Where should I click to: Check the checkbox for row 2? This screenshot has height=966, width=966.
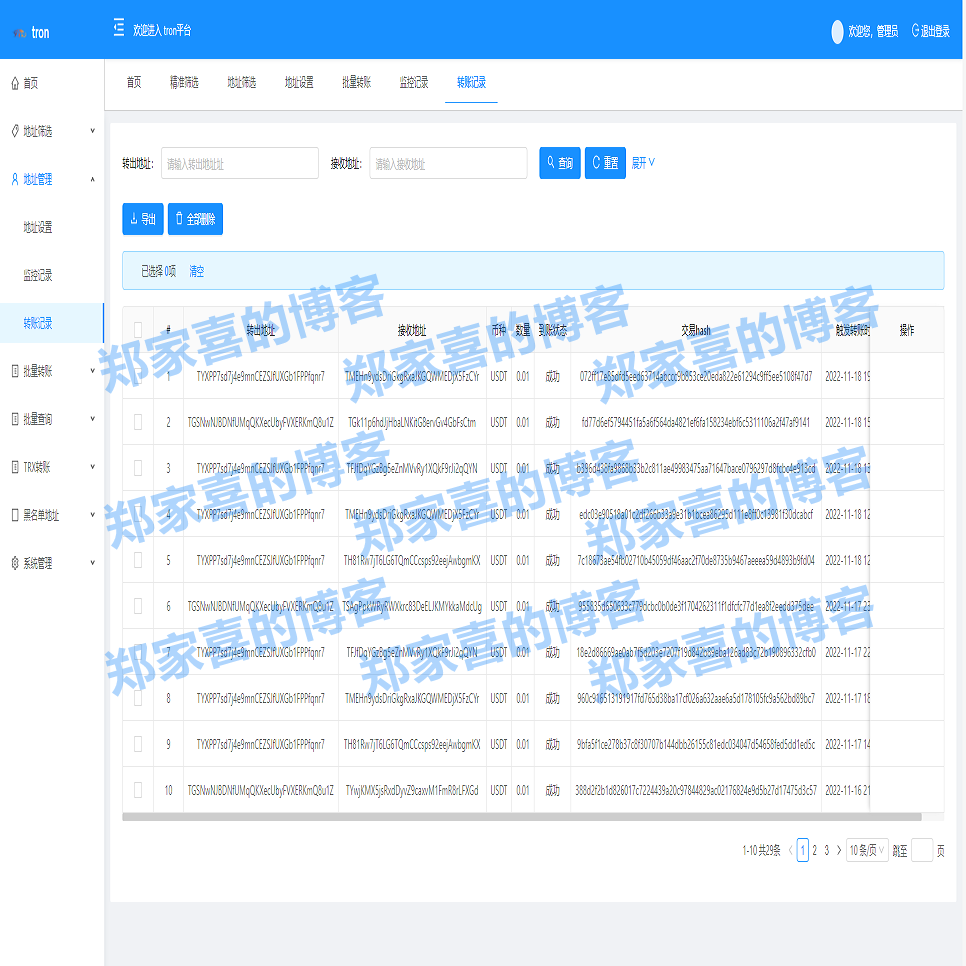tap(138, 422)
